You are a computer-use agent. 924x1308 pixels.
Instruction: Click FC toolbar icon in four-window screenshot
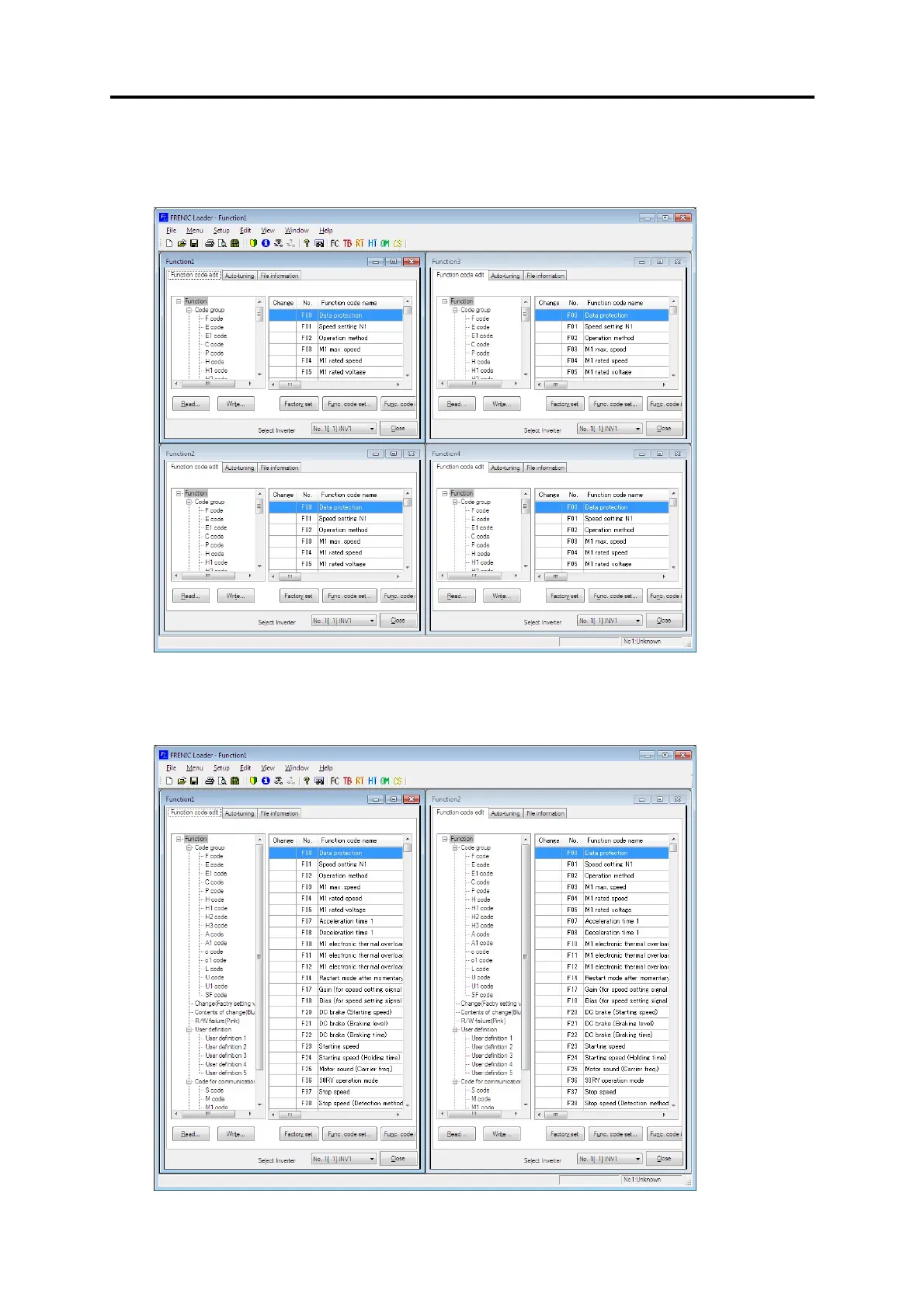[x=335, y=243]
